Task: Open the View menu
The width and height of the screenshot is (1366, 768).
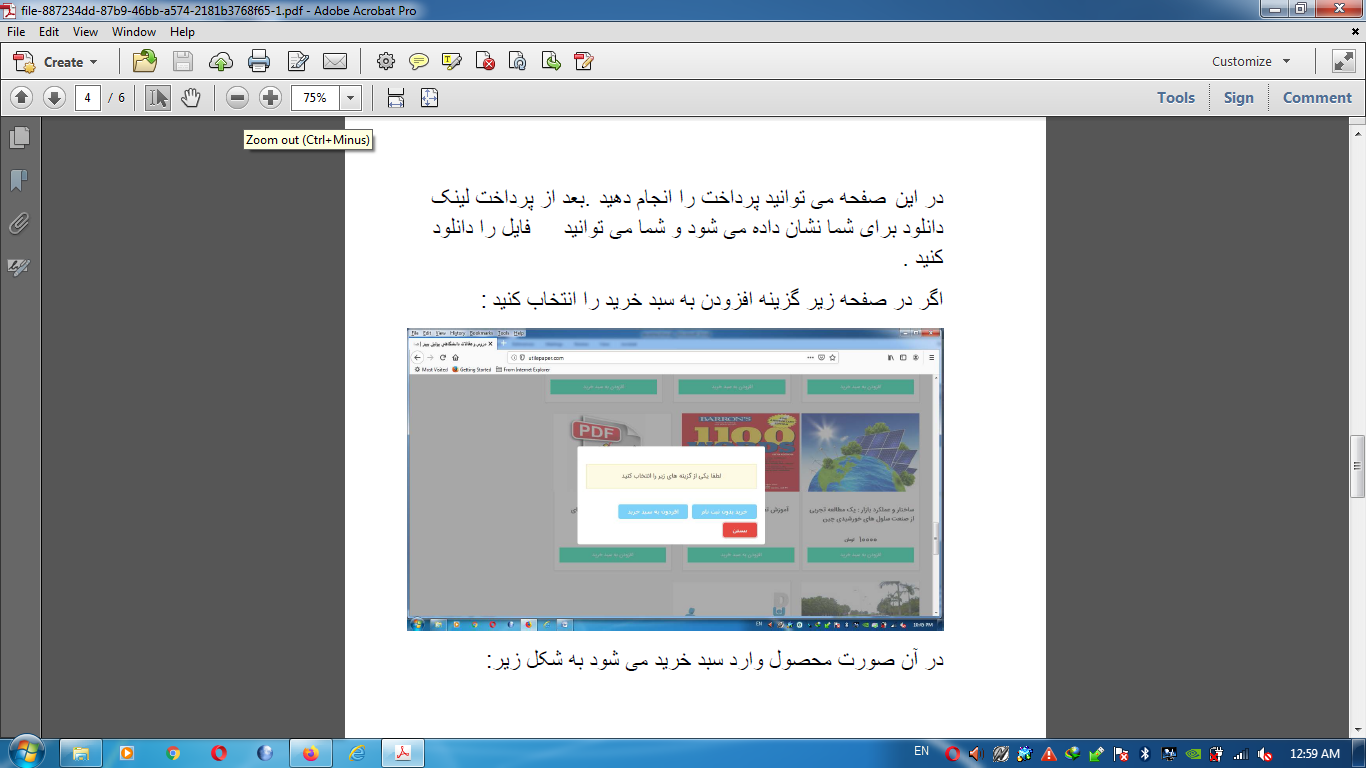Action: [85, 32]
